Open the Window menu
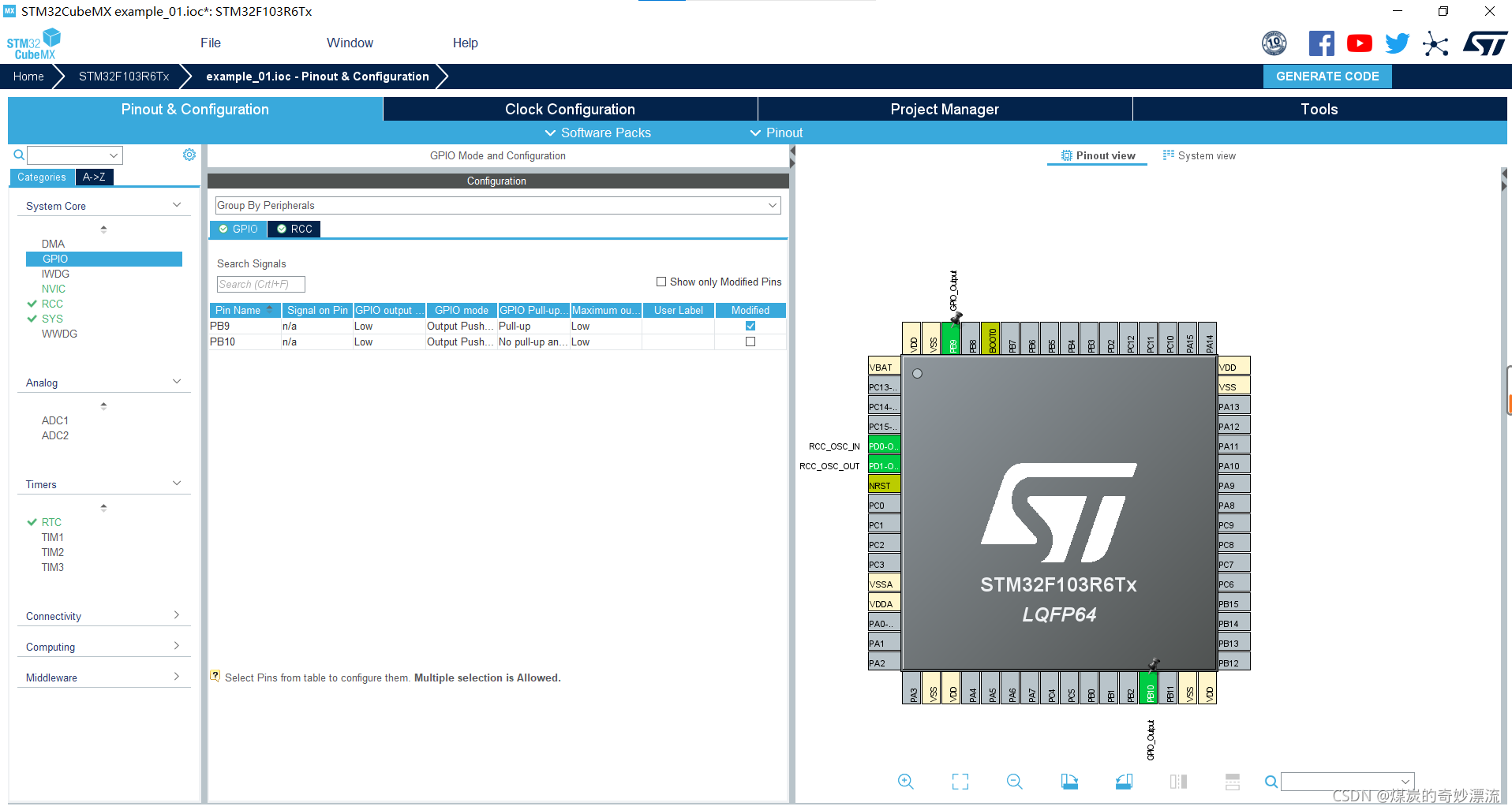The width and height of the screenshot is (1512, 810). 350,43
